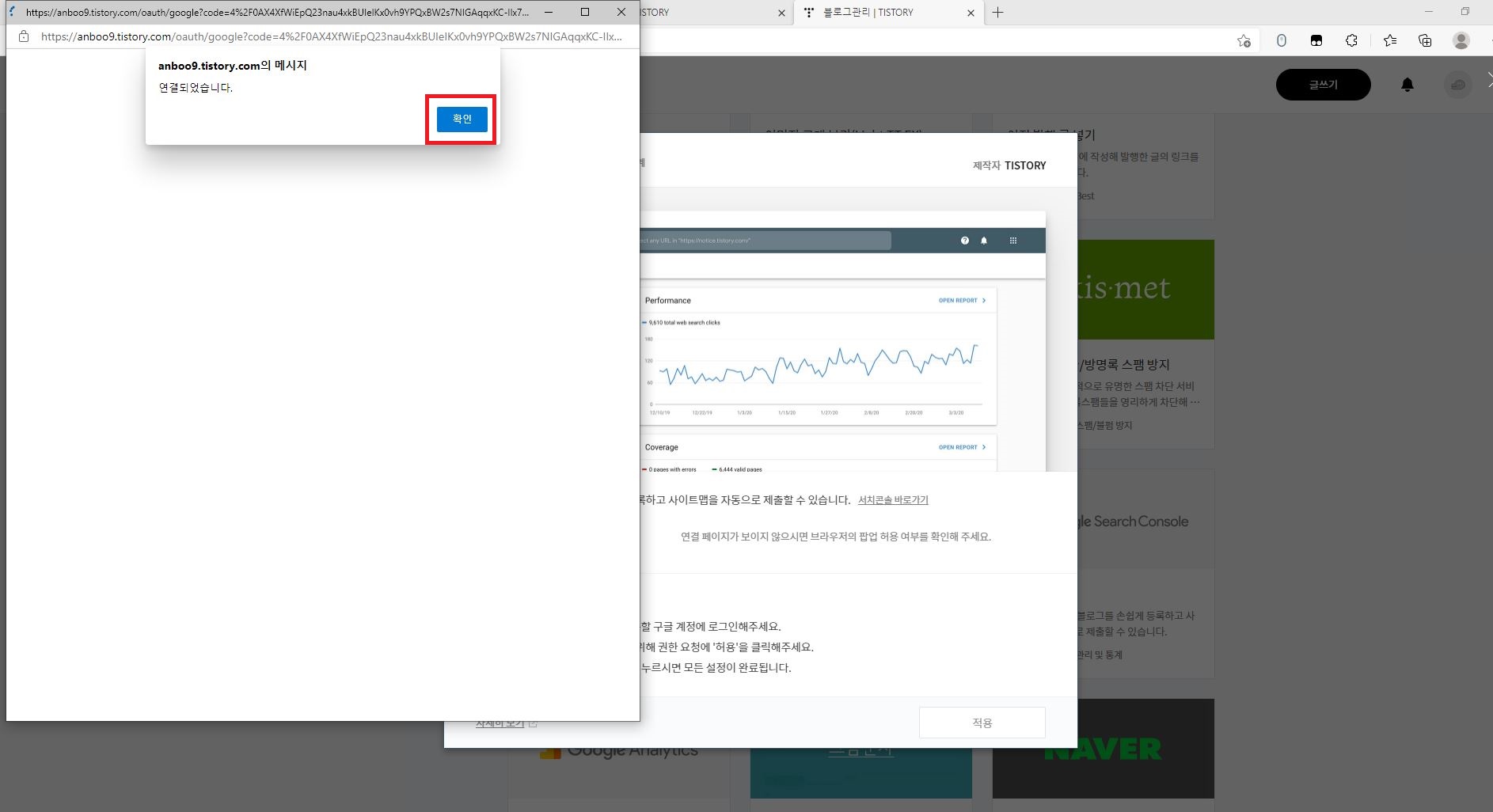Viewport: 1493px width, 812px height.
Task: Click 제작자 TISTORY text in plugin dialog
Action: (1009, 165)
